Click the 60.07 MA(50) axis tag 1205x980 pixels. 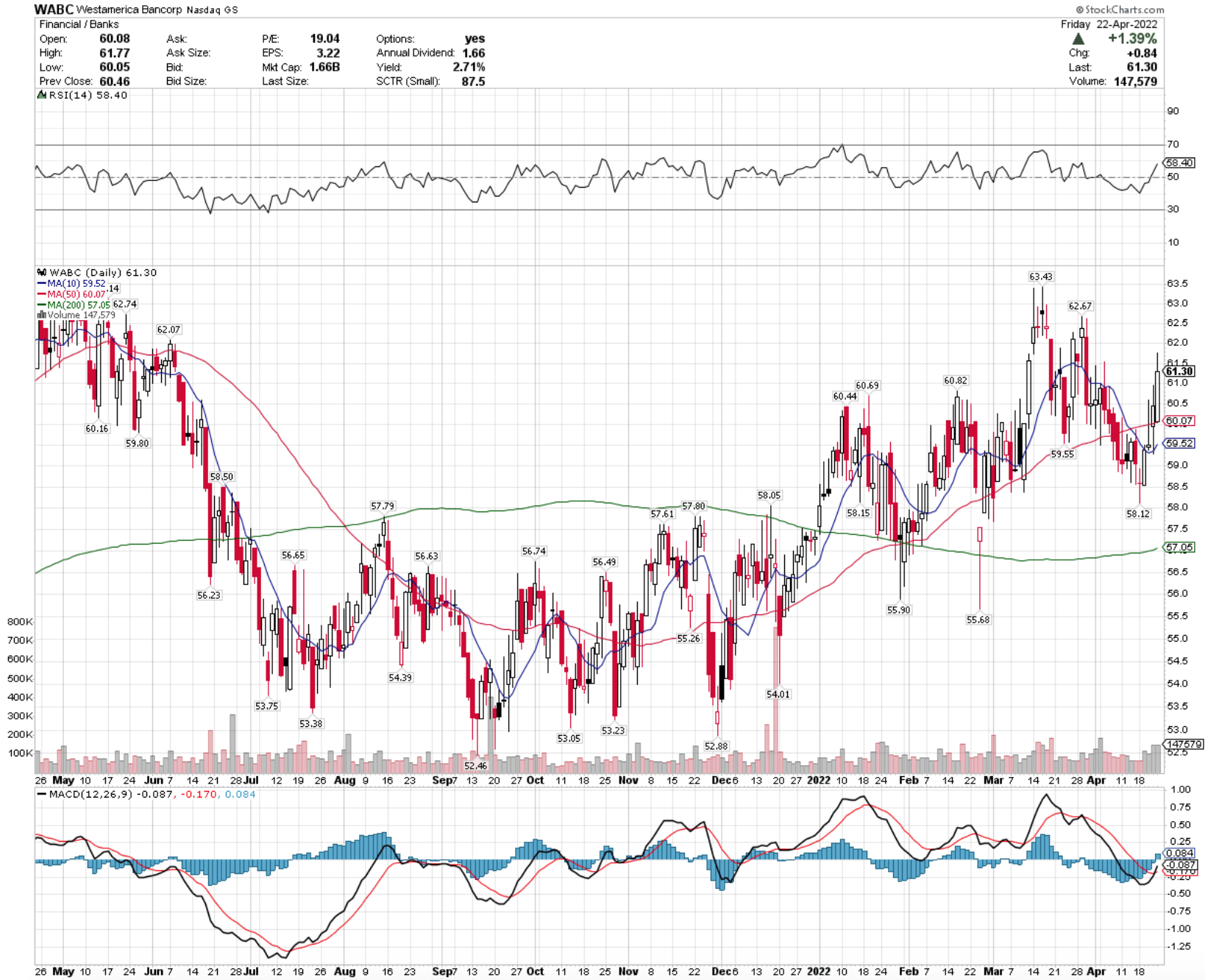point(1179,421)
